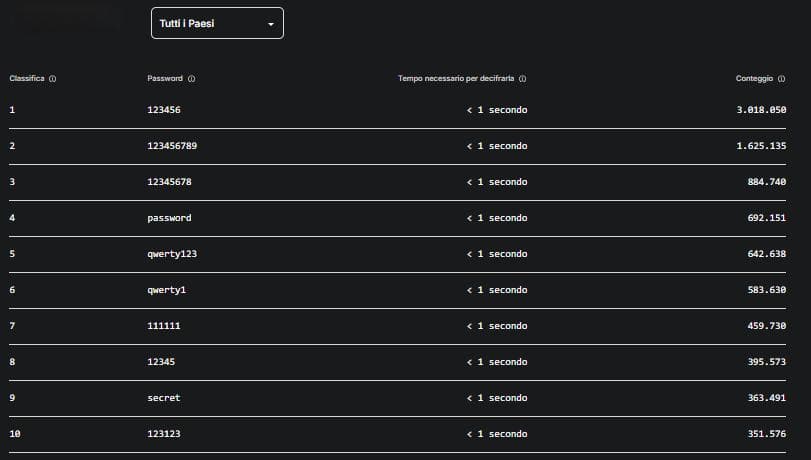Open info icon for Tempo necessario per decifrarla
Image resolution: width=811 pixels, height=460 pixels.
tap(522, 79)
